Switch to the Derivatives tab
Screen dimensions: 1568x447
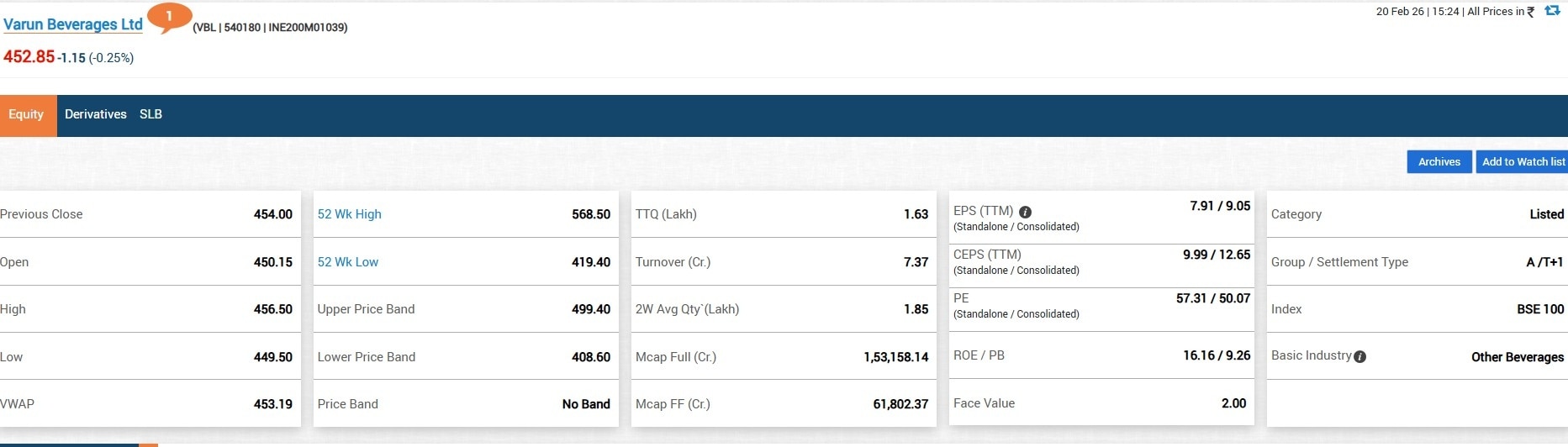pos(96,115)
